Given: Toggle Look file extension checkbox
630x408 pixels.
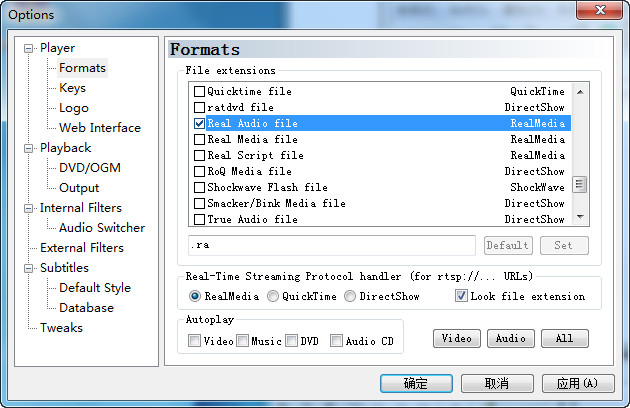Looking at the screenshot, I should [461, 296].
